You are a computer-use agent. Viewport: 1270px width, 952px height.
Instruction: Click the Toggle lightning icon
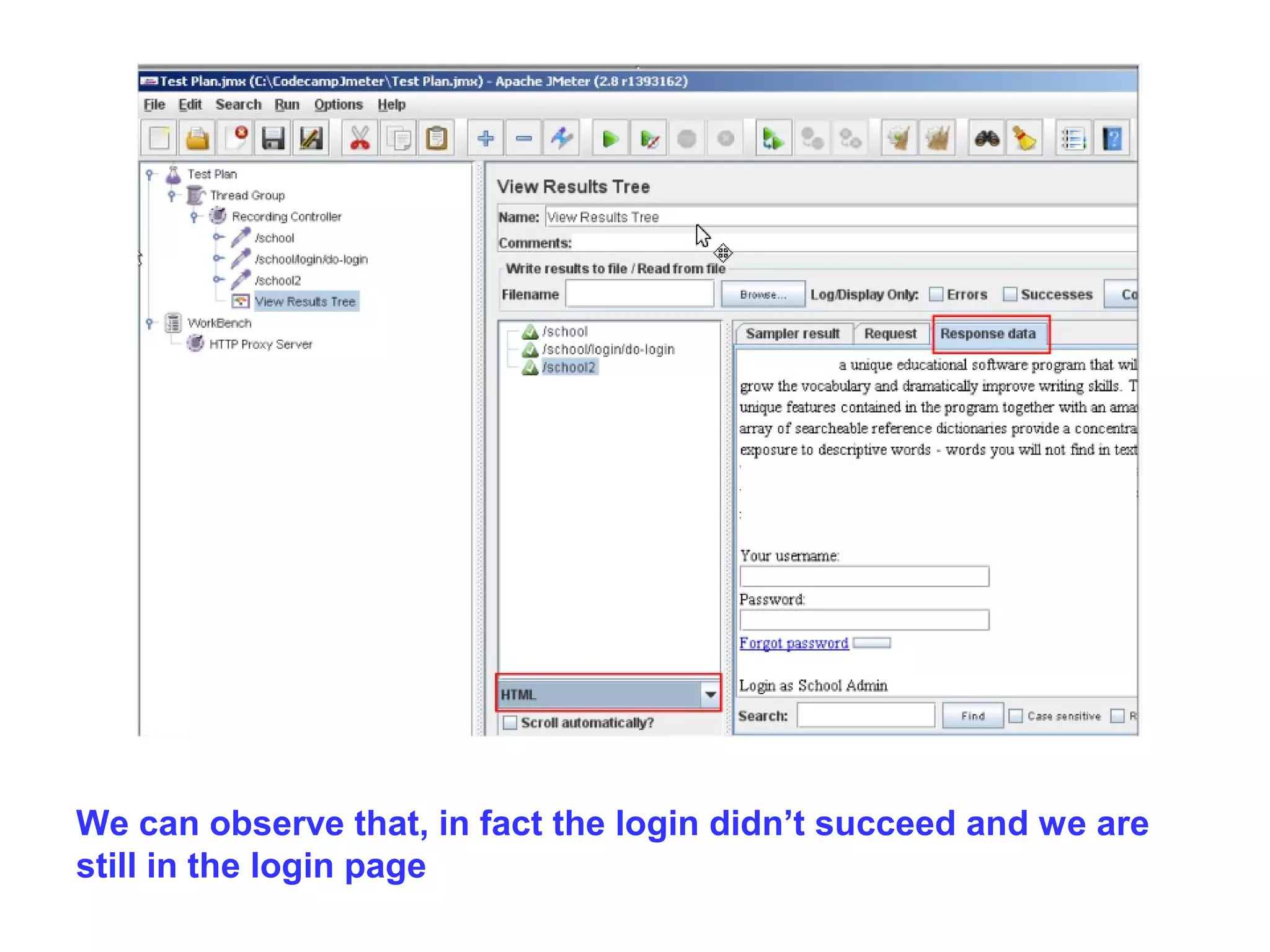tap(562, 138)
